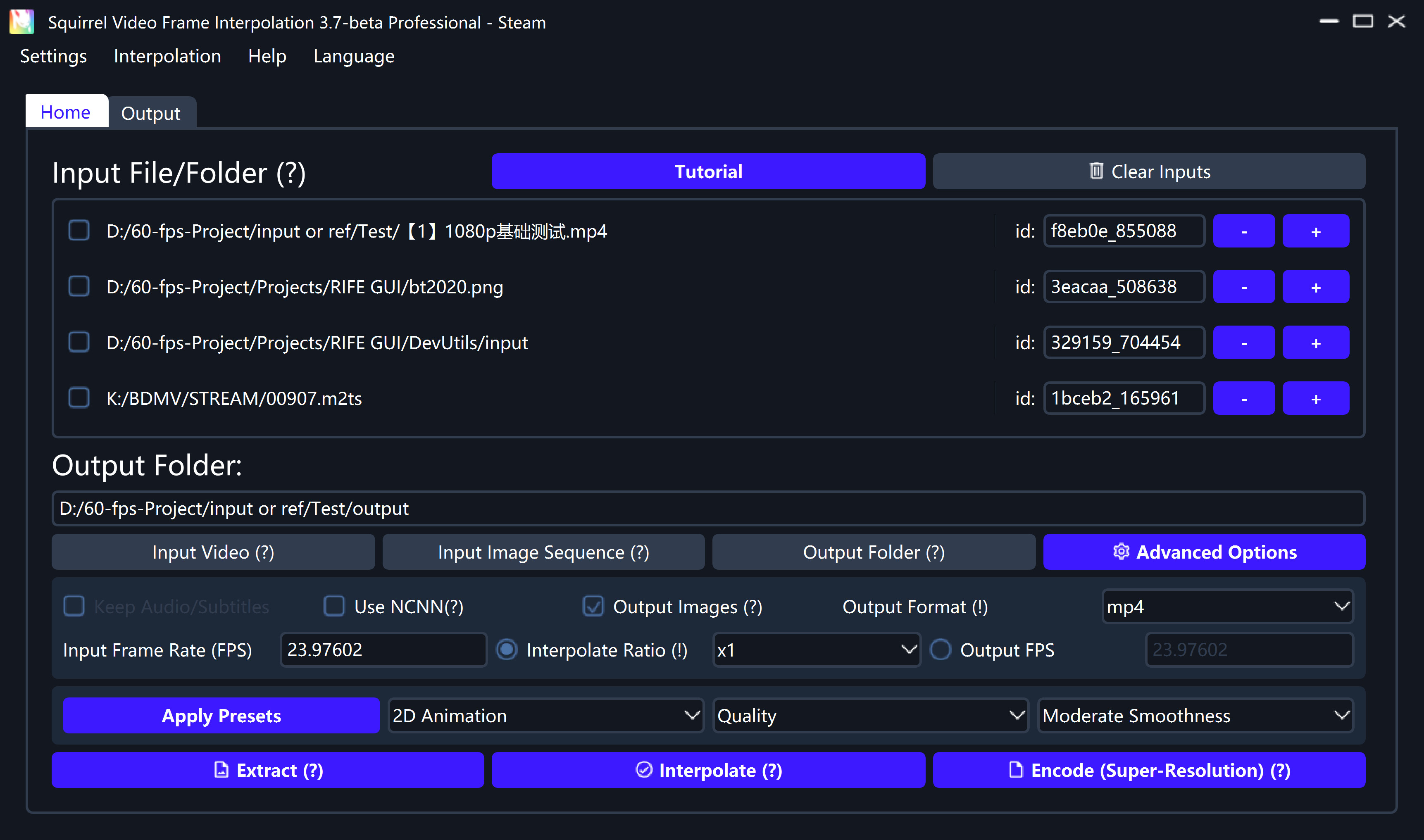Click the Squirrel app icon in the title bar
Screen dimensions: 1424x840
point(21,21)
